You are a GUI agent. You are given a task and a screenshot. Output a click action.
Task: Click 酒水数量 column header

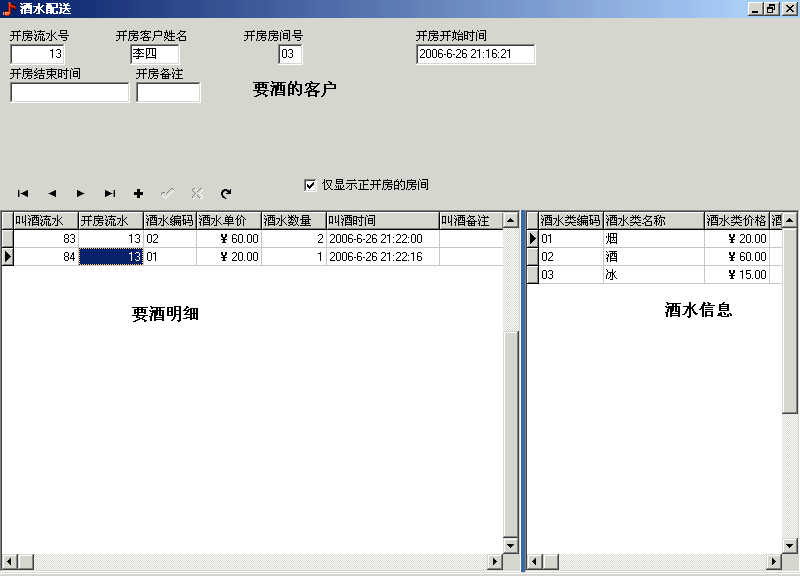tap(293, 220)
